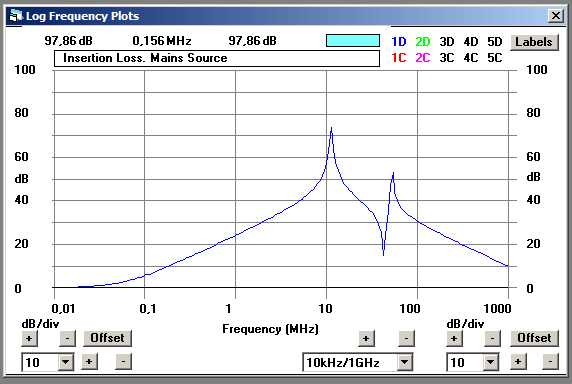Decrease left dB/div with minus button

[x=67, y=338]
